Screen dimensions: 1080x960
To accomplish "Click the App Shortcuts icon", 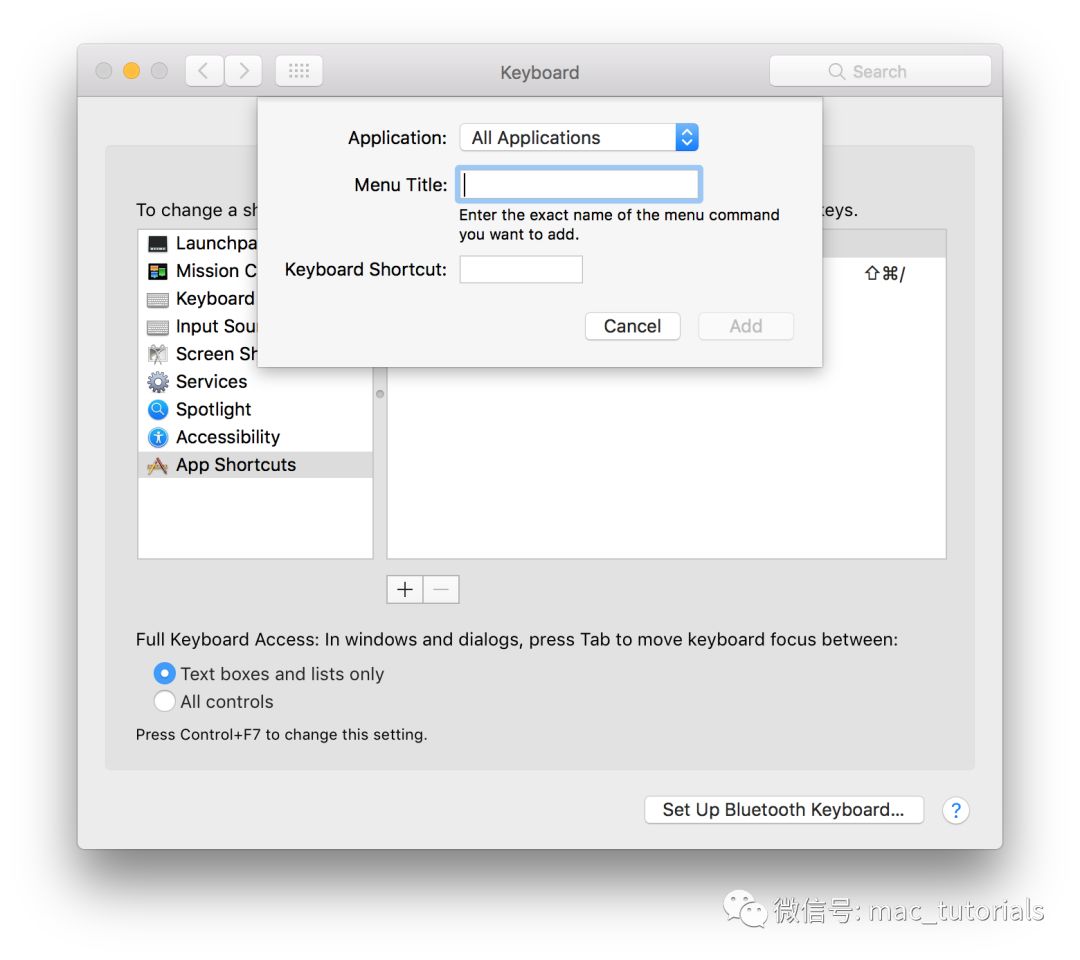I will [x=158, y=465].
